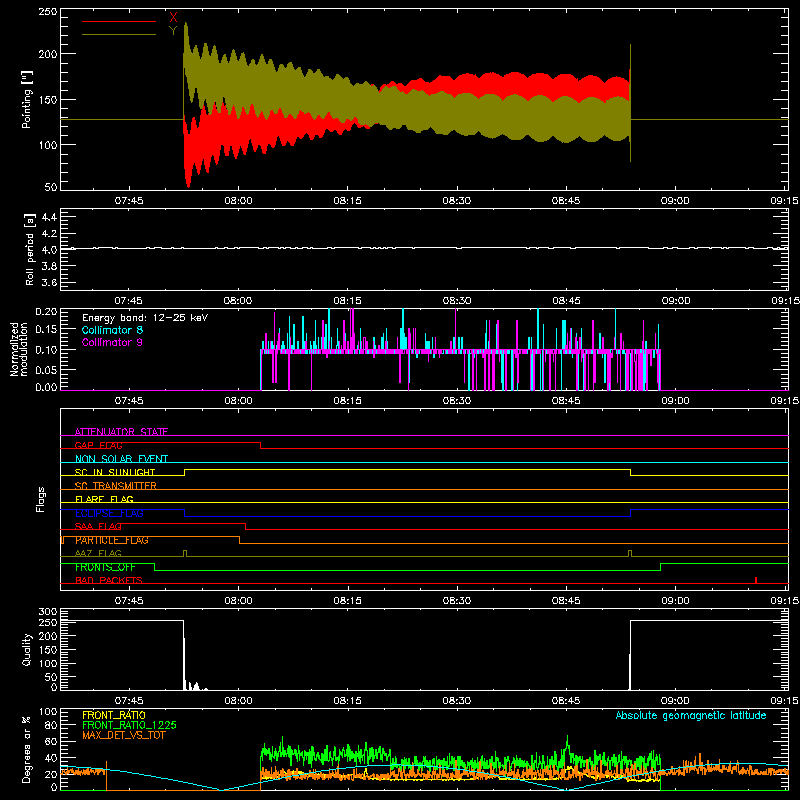Select the FLARE_FLAG label

(104, 499)
